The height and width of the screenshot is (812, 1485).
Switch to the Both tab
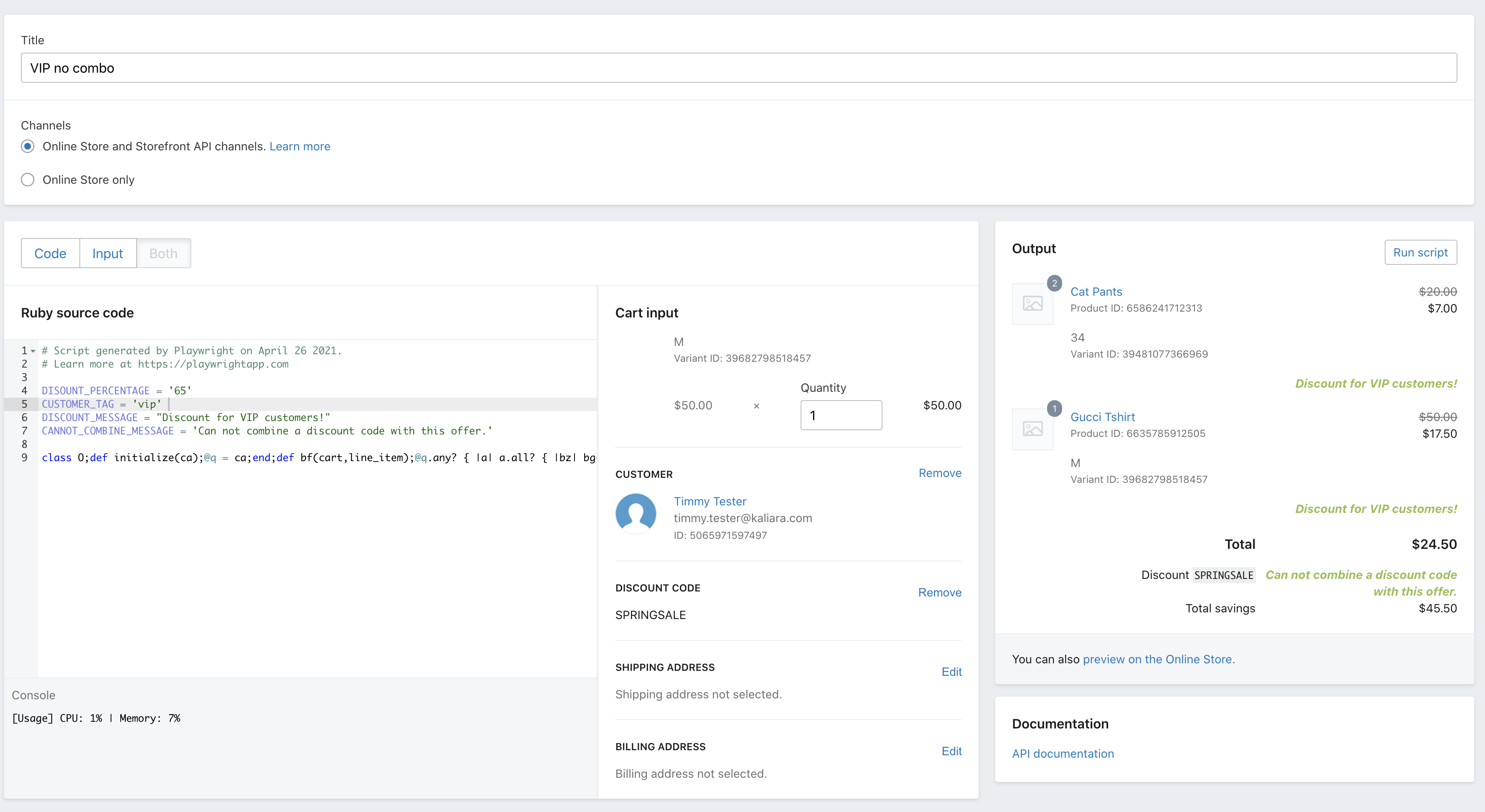coord(163,254)
